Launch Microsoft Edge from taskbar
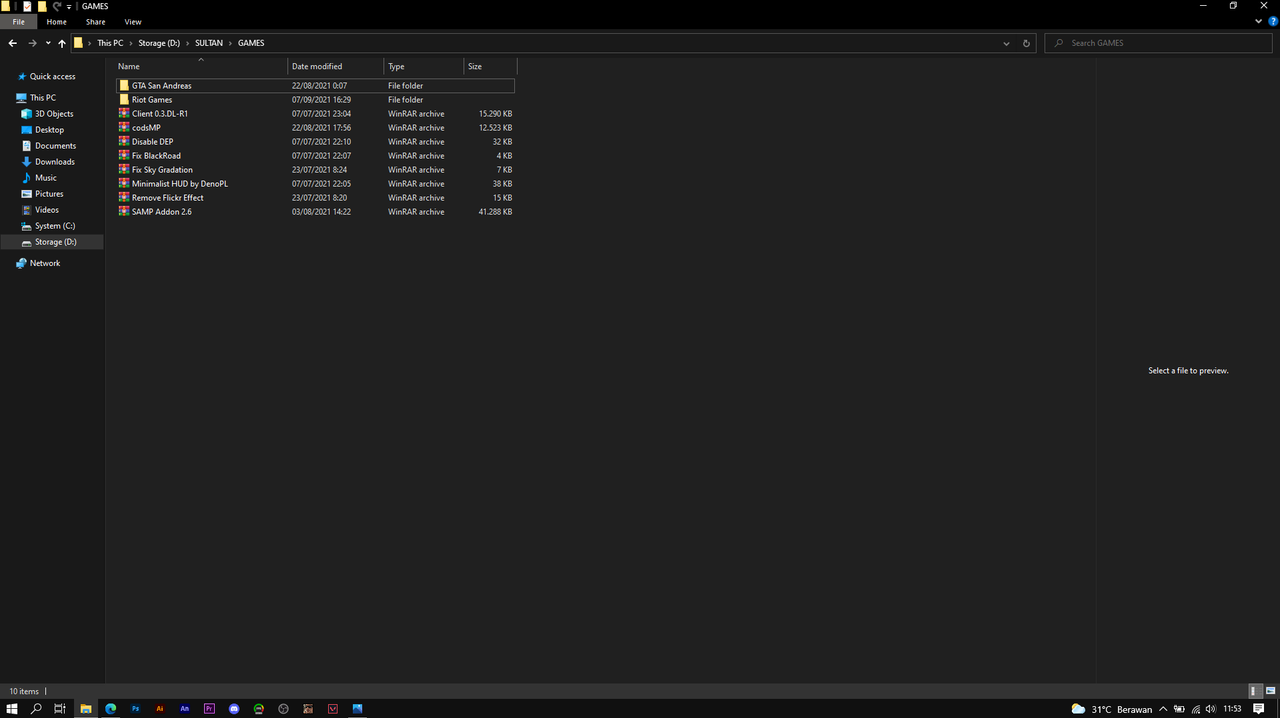Screen dimensions: 1280x718 pos(111,709)
